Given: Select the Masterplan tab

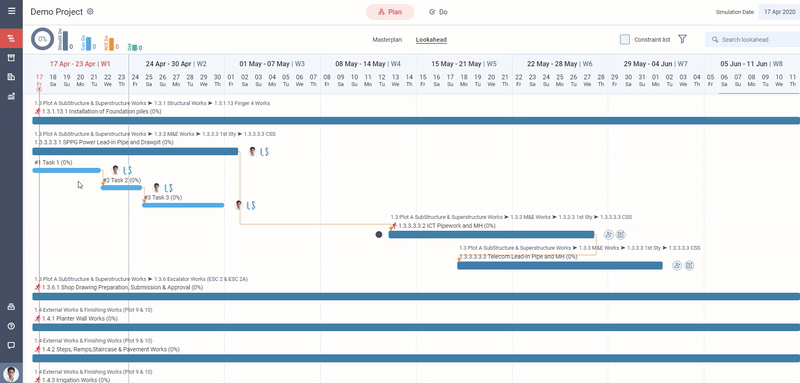Looking at the screenshot, I should 387,39.
